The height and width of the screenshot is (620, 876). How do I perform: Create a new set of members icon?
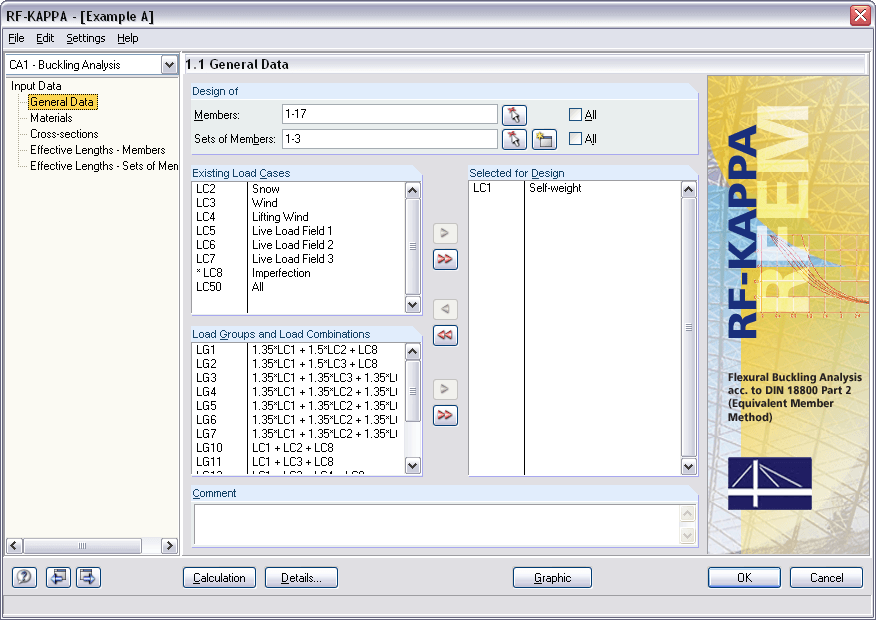544,139
